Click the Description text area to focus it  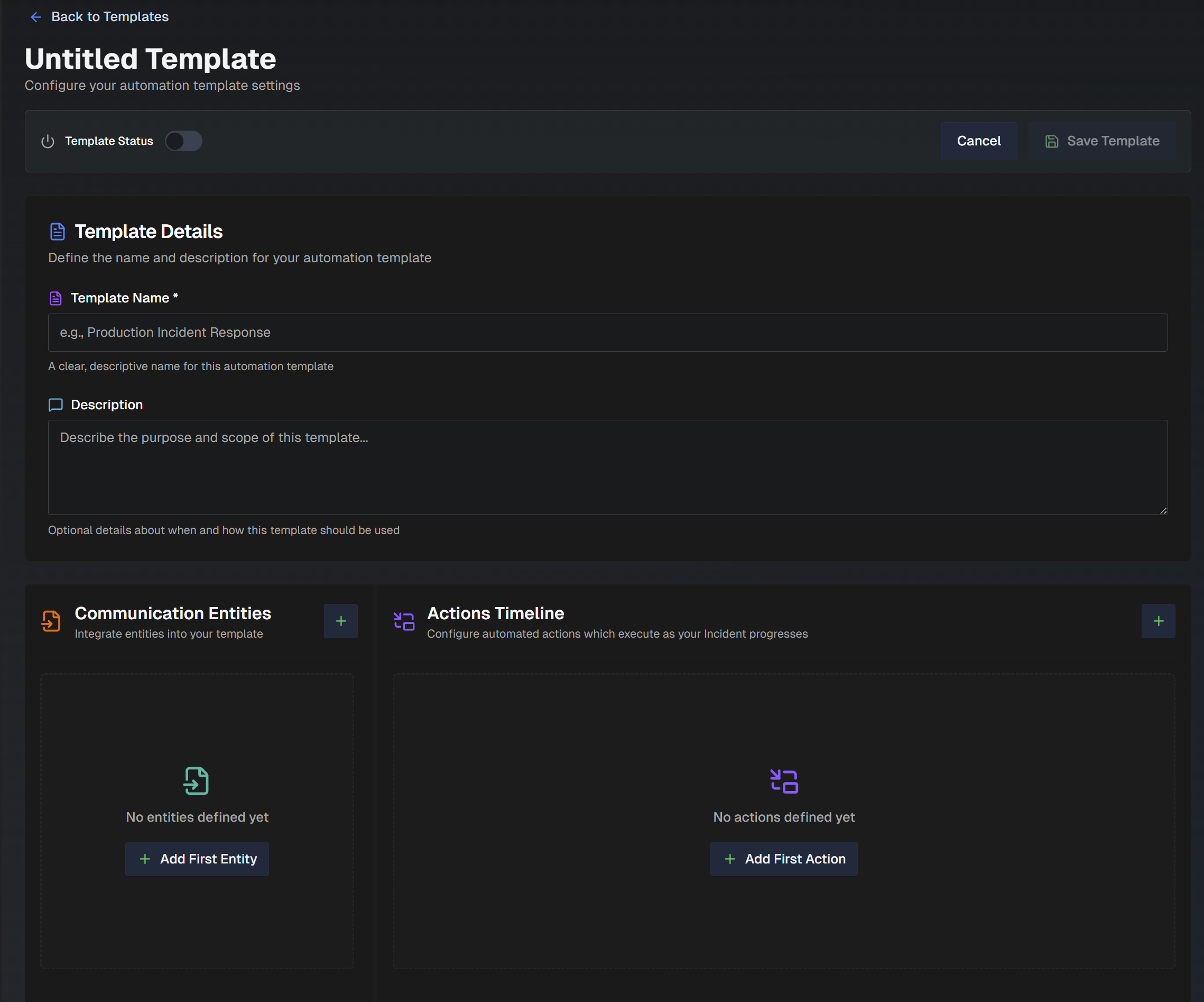pos(608,467)
